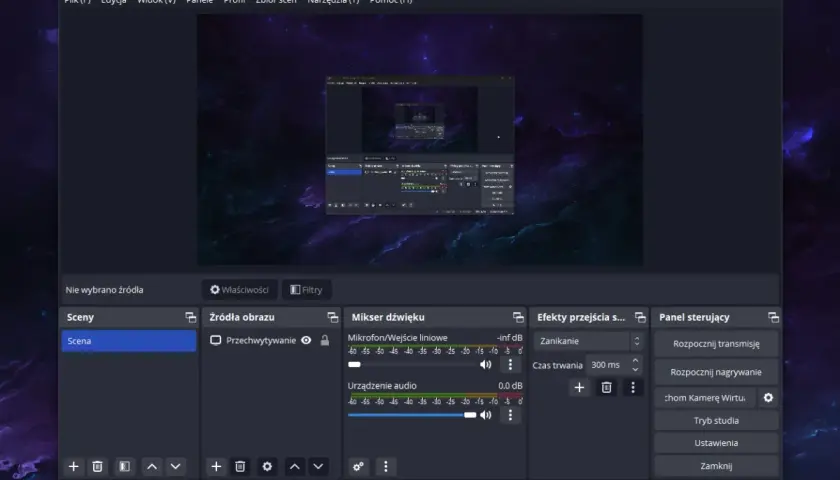This screenshot has height=480, width=840.
Task: Open scene filters icon in the Sceny toolbar
Action: pos(124,466)
